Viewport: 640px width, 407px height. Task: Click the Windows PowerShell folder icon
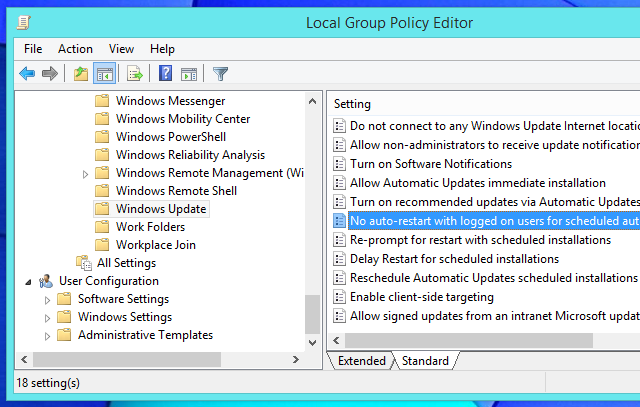click(102, 137)
